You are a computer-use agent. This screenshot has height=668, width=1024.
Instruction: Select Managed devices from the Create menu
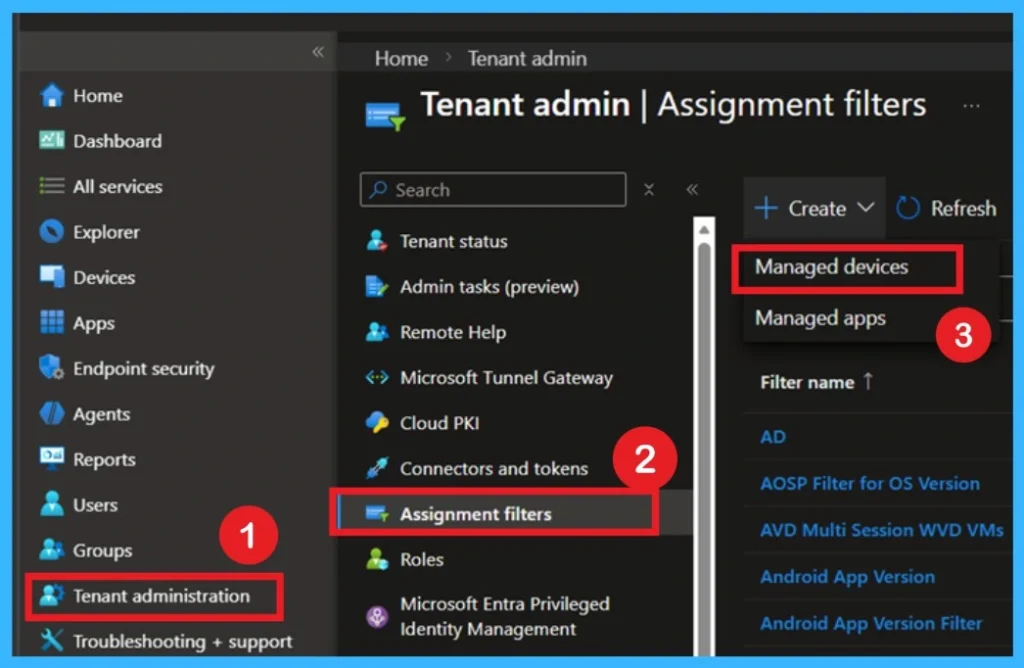(x=835, y=267)
